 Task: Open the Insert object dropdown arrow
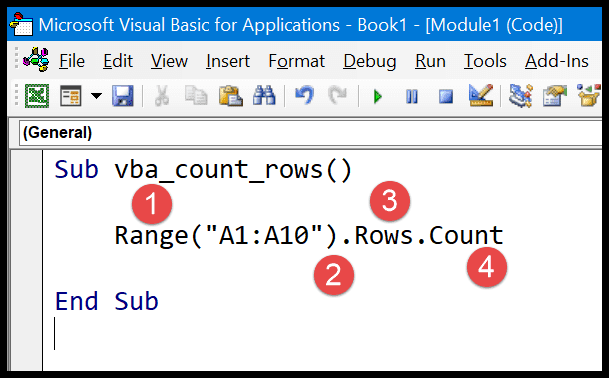coord(96,96)
